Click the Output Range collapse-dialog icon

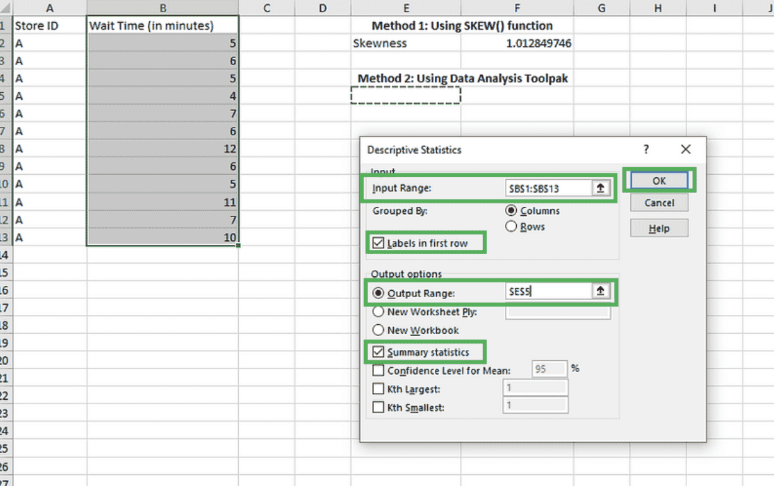(601, 291)
